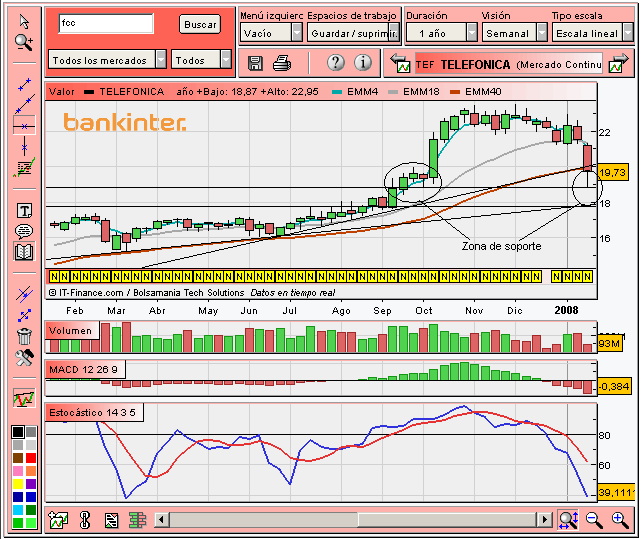Click the MACD 12 26 9 label
Viewport: 641px width, 539px height.
pos(83,369)
